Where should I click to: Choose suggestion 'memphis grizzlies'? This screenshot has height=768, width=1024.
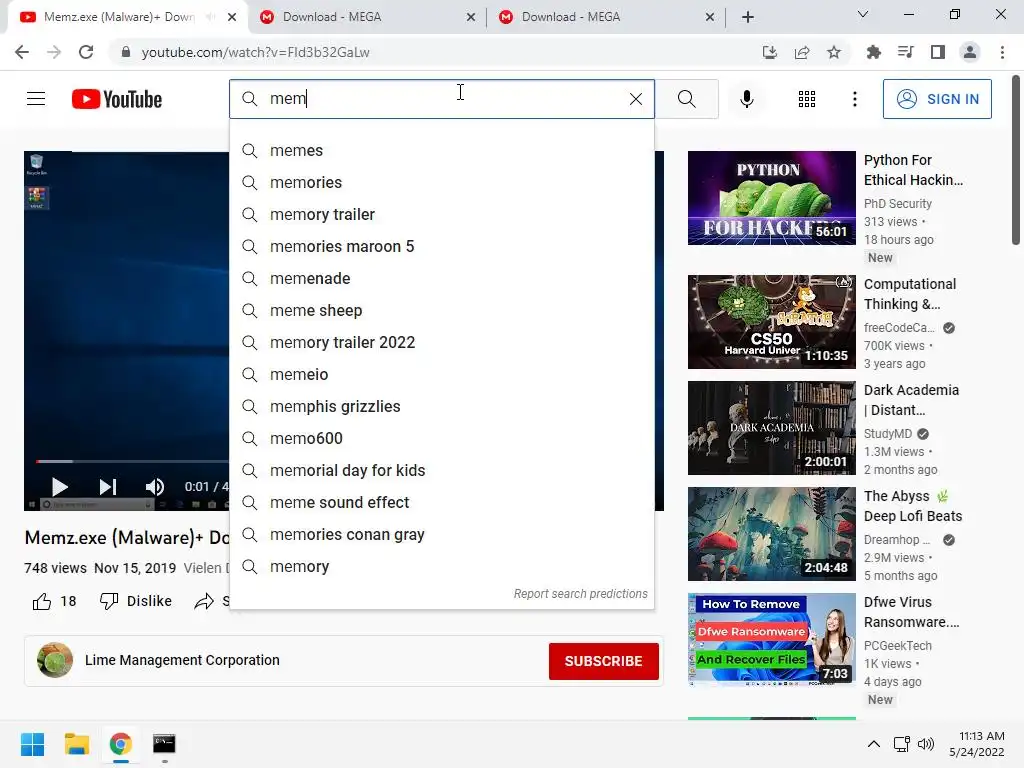point(441,406)
